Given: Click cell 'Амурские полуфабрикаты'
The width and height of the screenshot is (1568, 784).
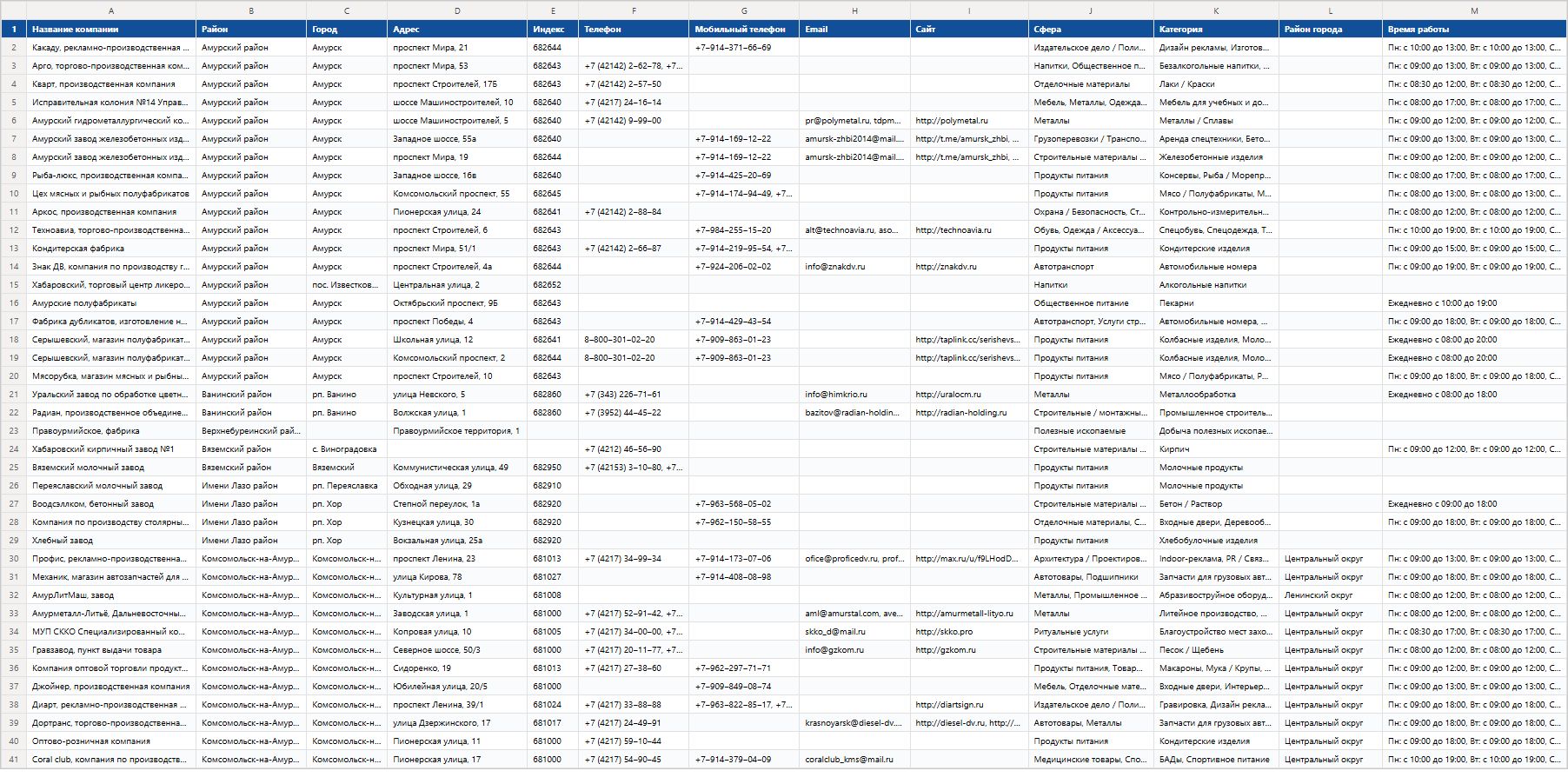Looking at the screenshot, I should [111, 303].
